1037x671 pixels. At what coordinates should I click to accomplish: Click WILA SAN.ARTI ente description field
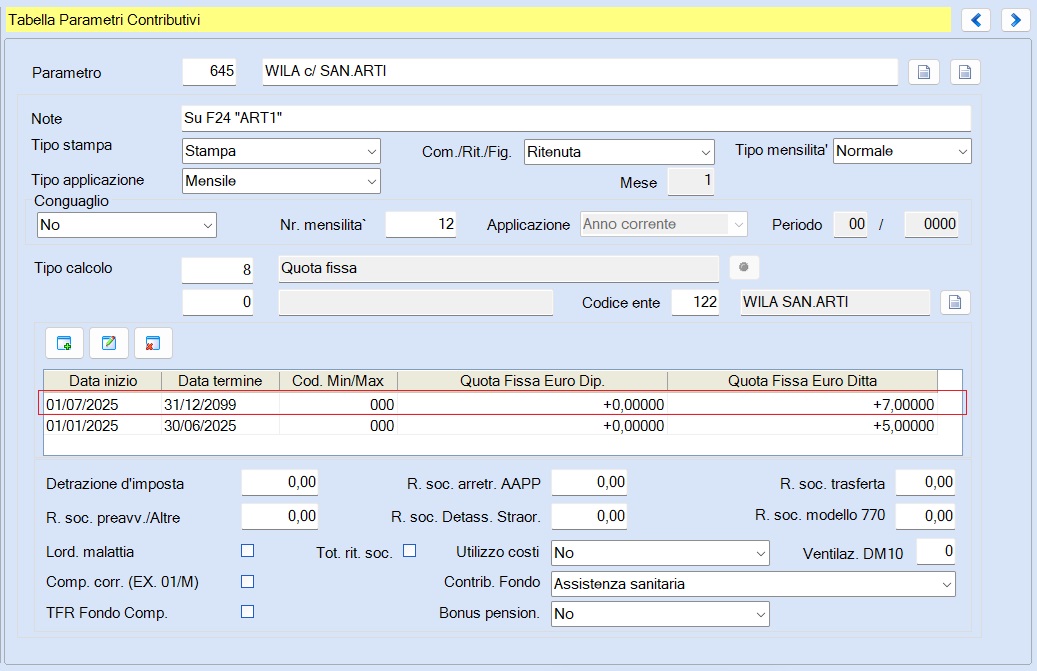(835, 302)
